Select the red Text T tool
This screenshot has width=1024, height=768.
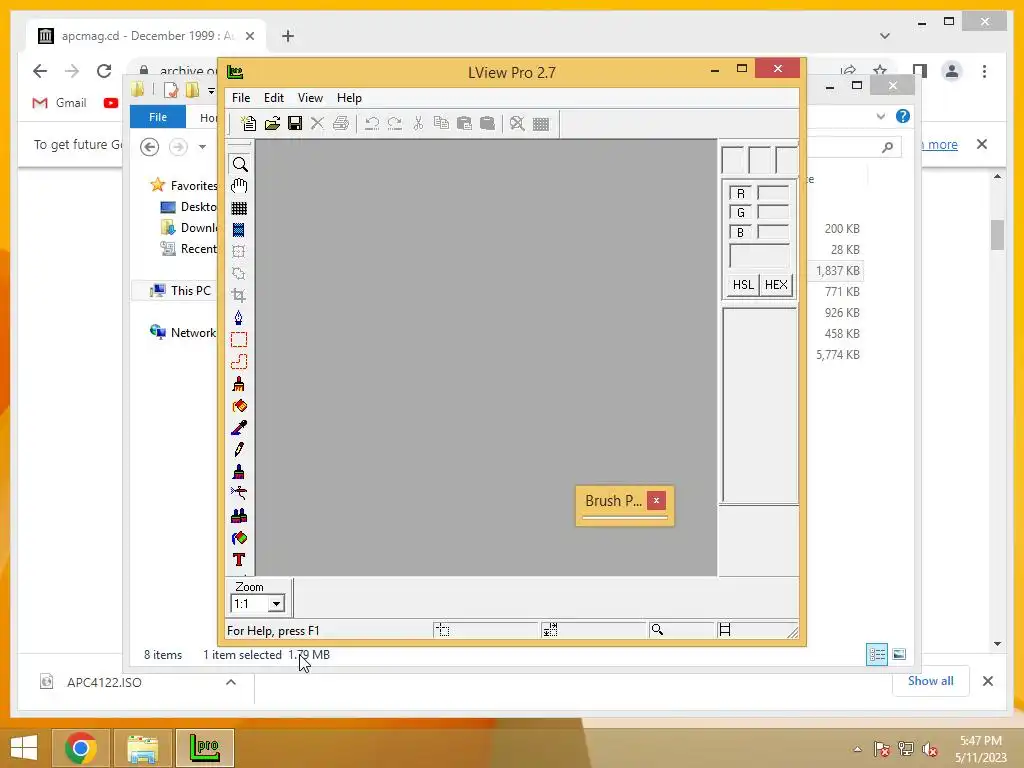click(x=239, y=560)
